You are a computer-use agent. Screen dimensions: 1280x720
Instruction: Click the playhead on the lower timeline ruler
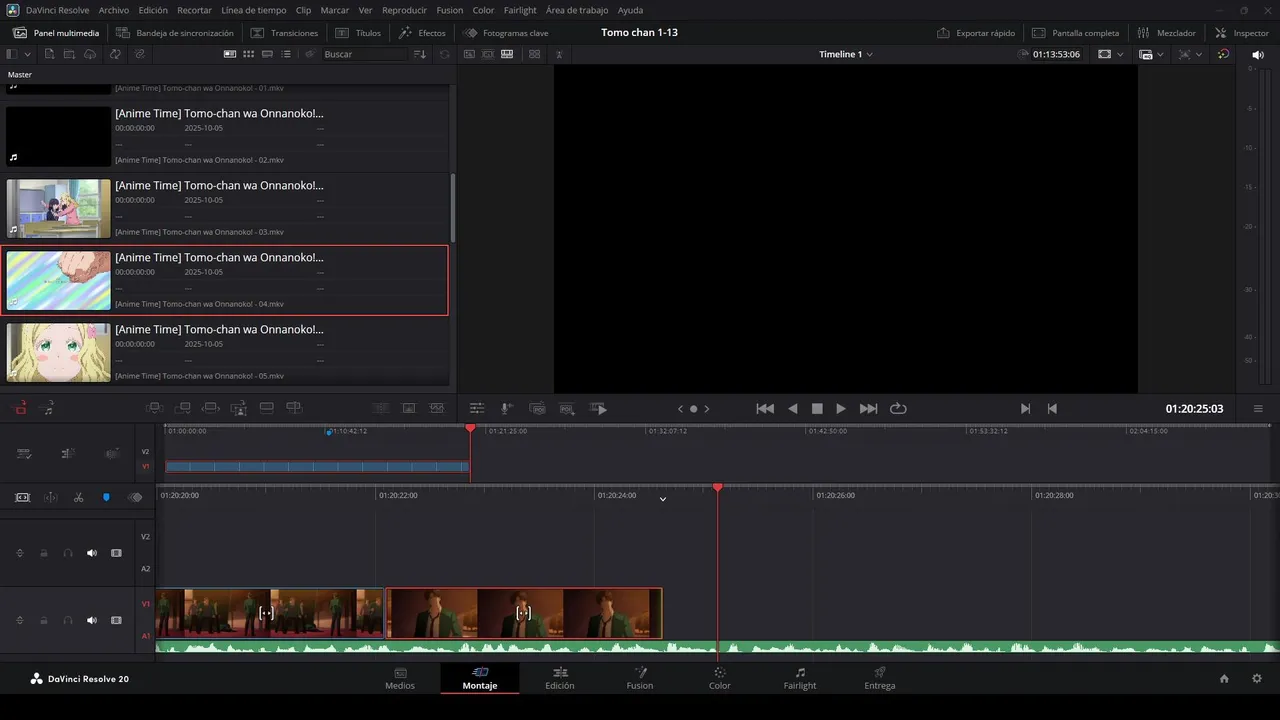click(x=717, y=487)
